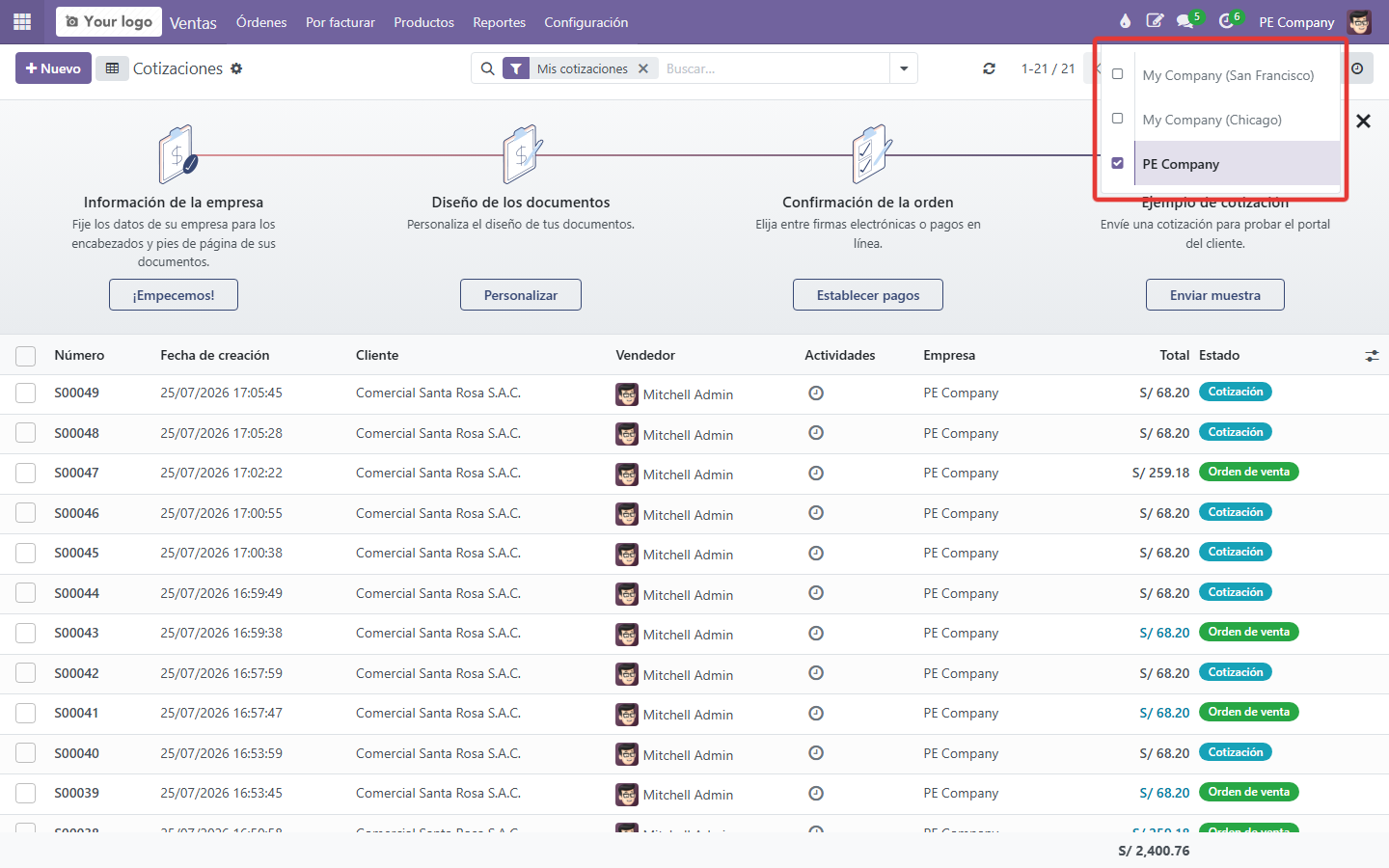Sort by the Total column header
The image size is (1389, 868).
[1174, 356]
